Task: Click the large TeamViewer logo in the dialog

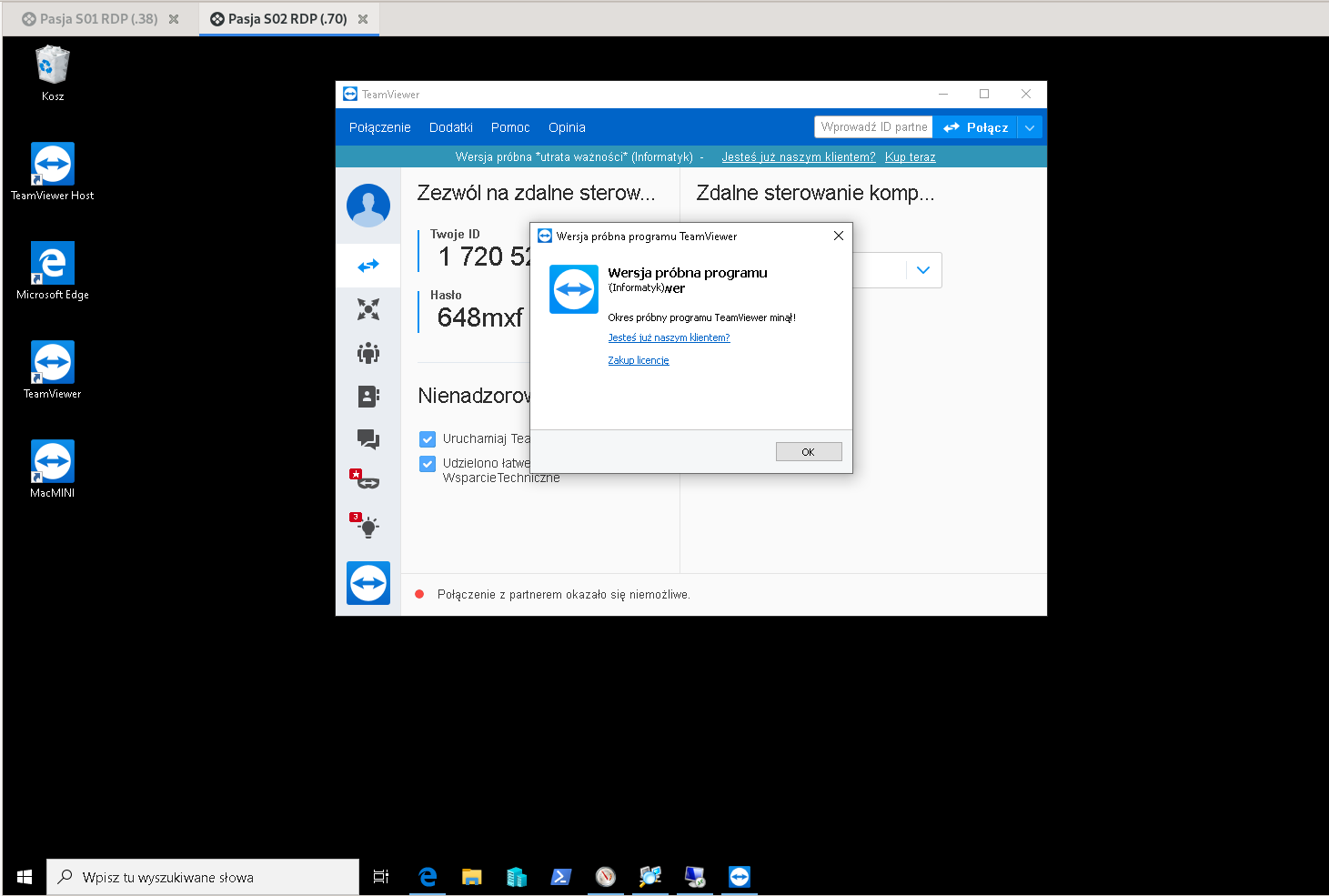Action: [574, 289]
